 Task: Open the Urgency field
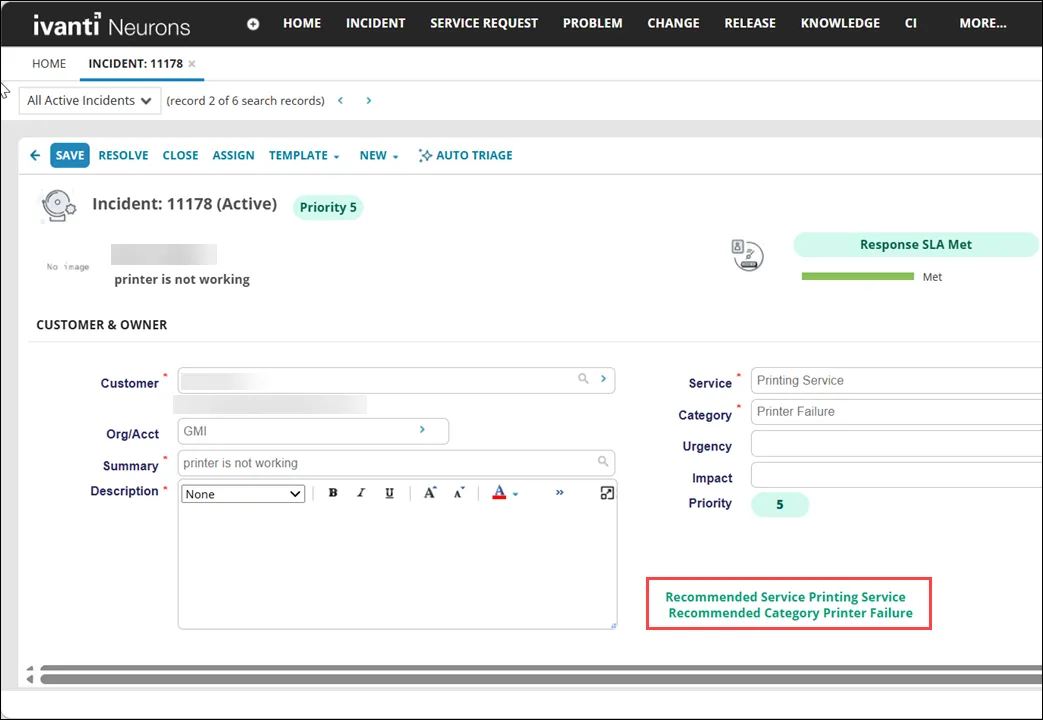896,444
